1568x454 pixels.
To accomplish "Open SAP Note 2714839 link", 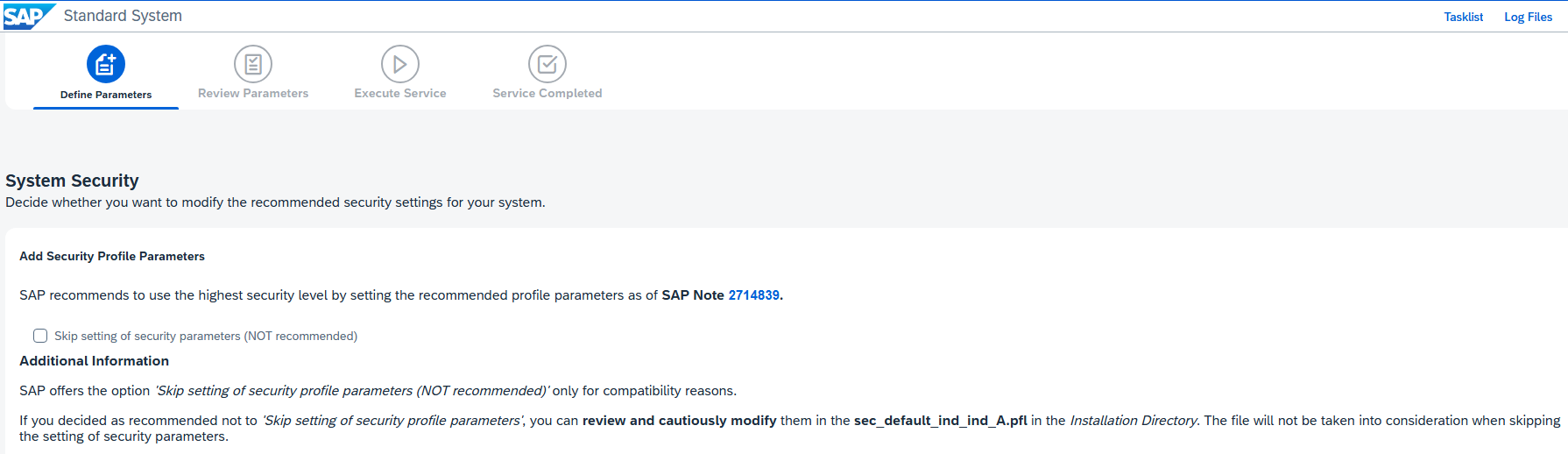I will 753,295.
